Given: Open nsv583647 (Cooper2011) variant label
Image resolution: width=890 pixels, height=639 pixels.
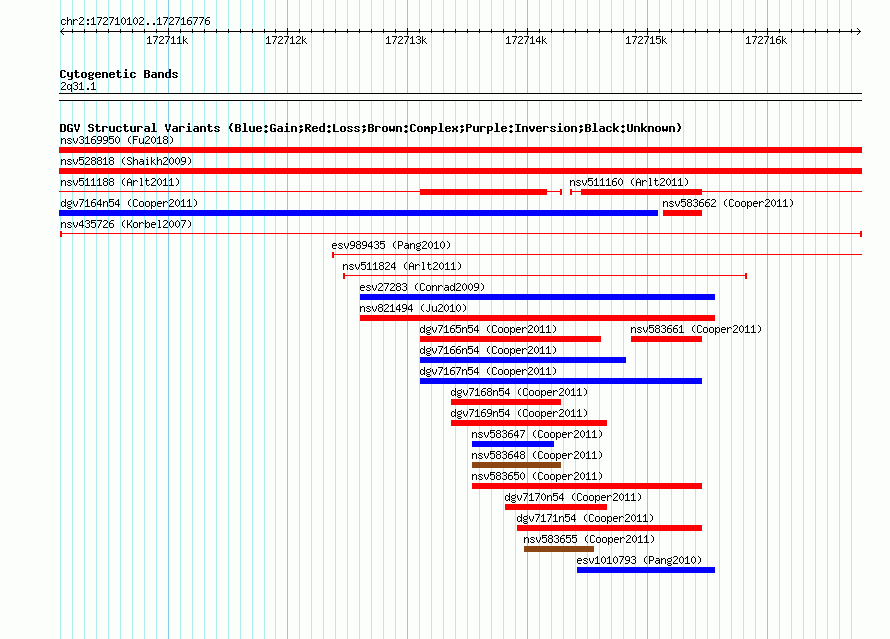Looking at the screenshot, I should click(537, 434).
